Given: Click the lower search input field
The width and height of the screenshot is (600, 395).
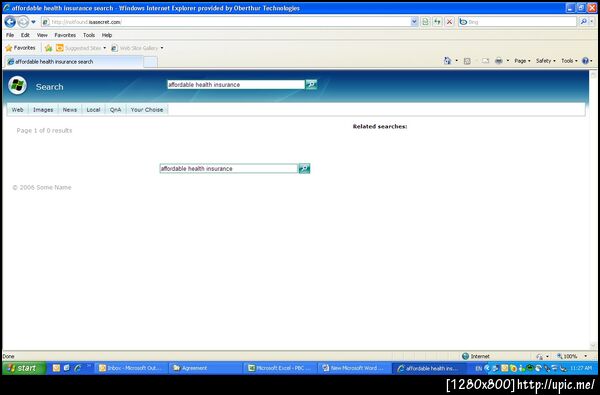Looking at the screenshot, I should pyautogui.click(x=229, y=168).
